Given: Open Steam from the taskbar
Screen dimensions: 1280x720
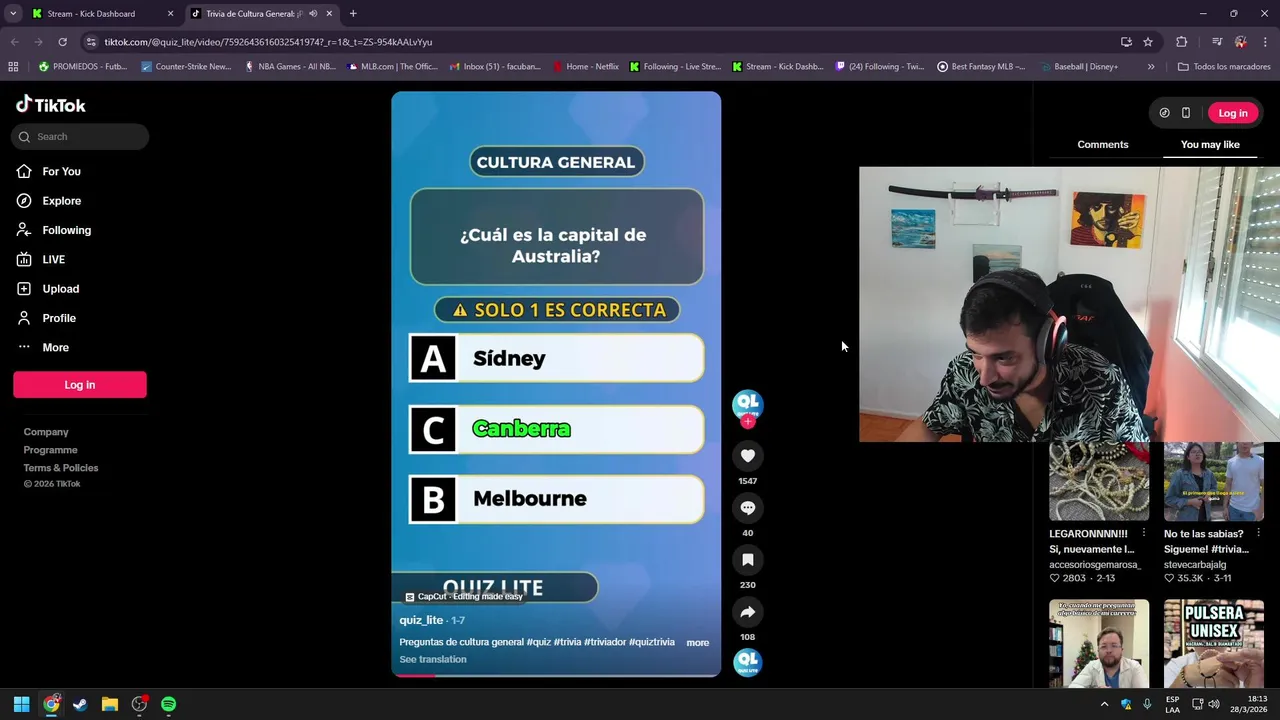Looking at the screenshot, I should pyautogui.click(x=80, y=704).
